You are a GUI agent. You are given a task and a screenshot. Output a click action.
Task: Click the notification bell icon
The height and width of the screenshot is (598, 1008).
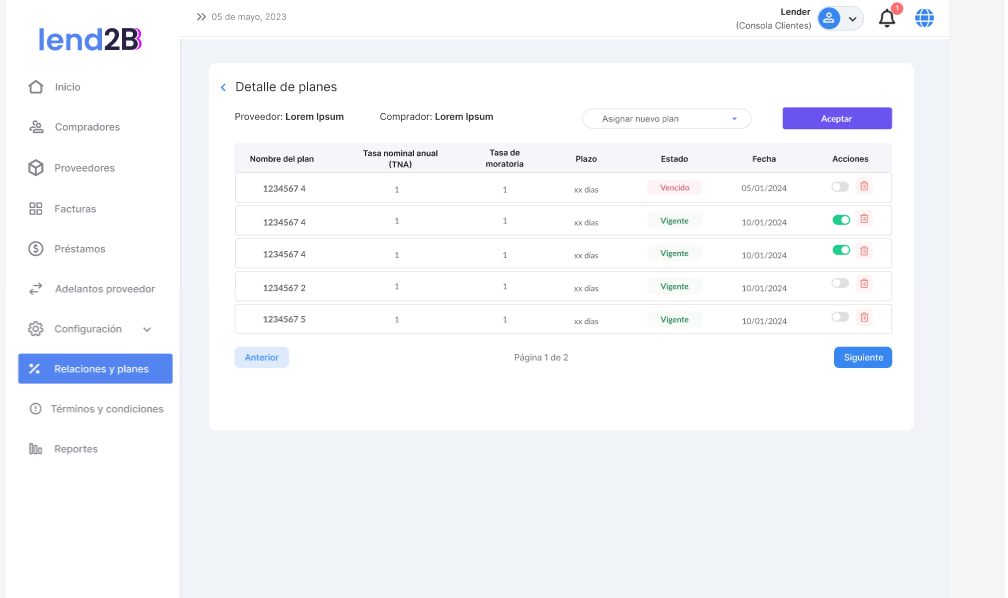pos(886,18)
